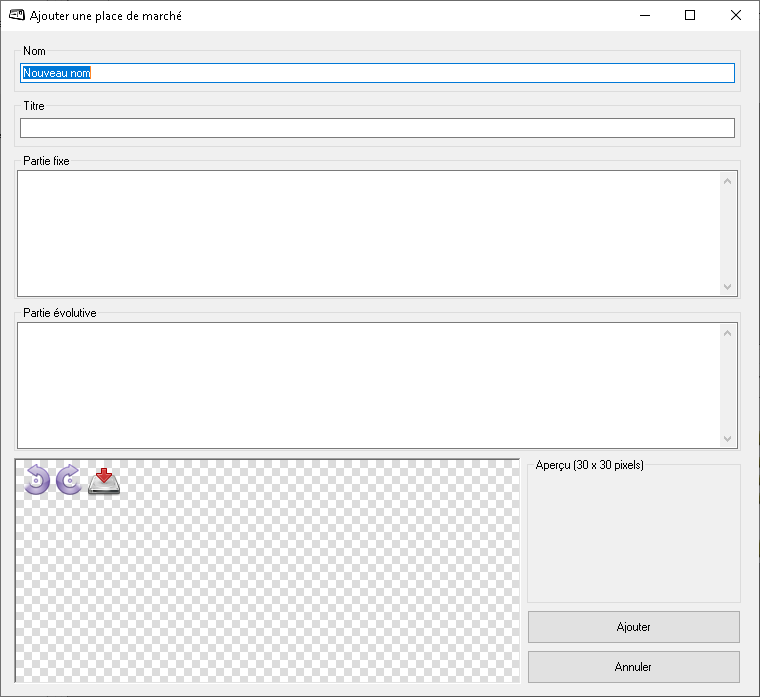Click the rotate left (counterclockwise) icon
This screenshot has width=760, height=697.
[x=37, y=480]
